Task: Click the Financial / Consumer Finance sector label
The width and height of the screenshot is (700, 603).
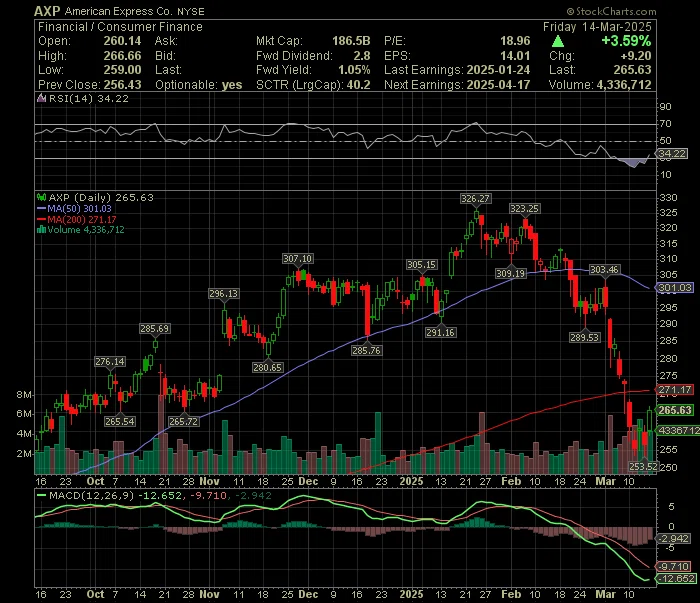Action: click(120, 27)
